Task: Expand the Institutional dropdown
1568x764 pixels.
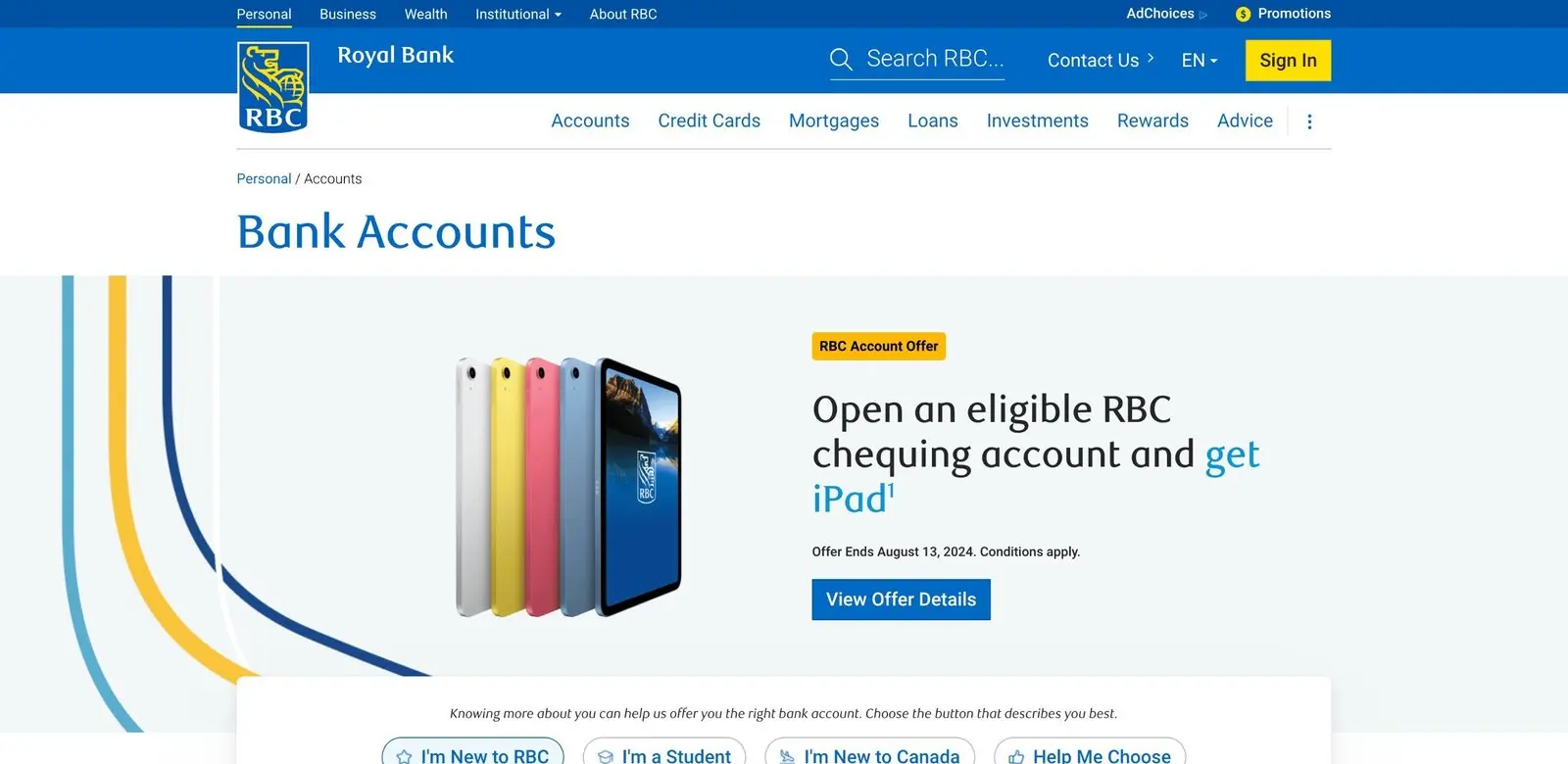Action: (x=518, y=14)
